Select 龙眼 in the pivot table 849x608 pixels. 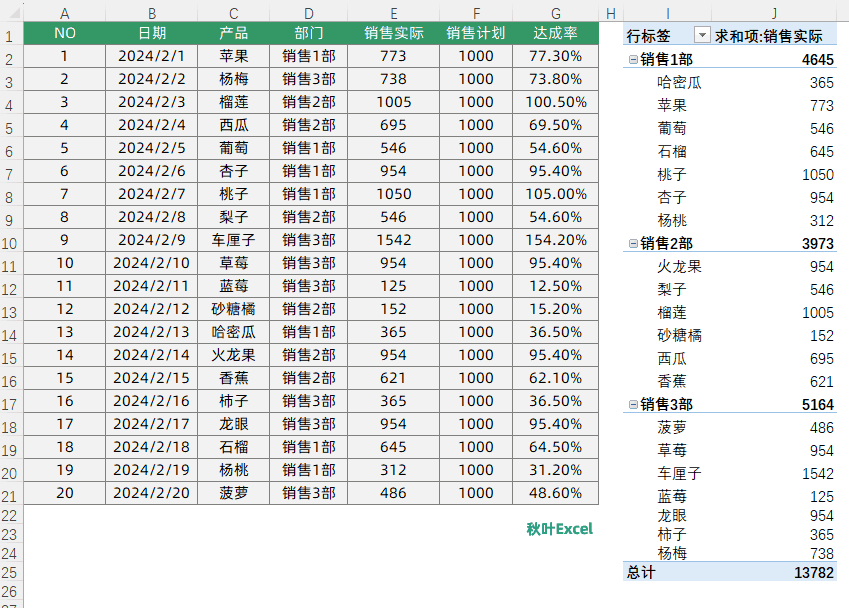(x=672, y=515)
